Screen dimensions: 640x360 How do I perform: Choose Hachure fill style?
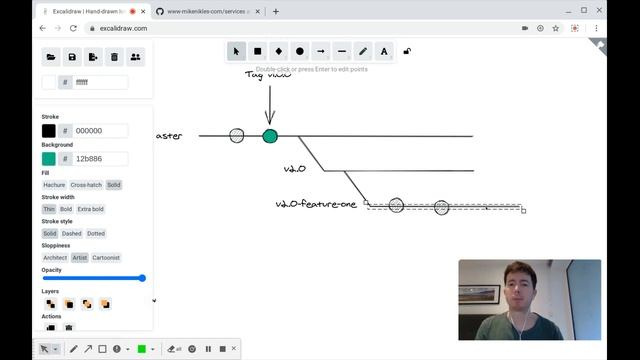click(54, 185)
